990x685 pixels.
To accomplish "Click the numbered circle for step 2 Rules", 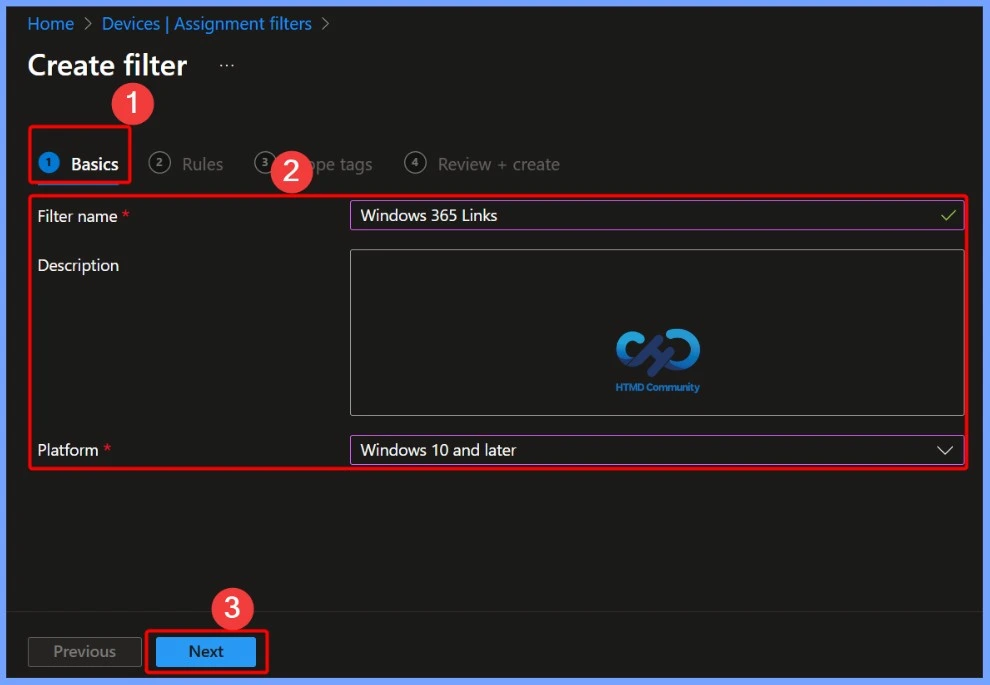I will [x=159, y=163].
